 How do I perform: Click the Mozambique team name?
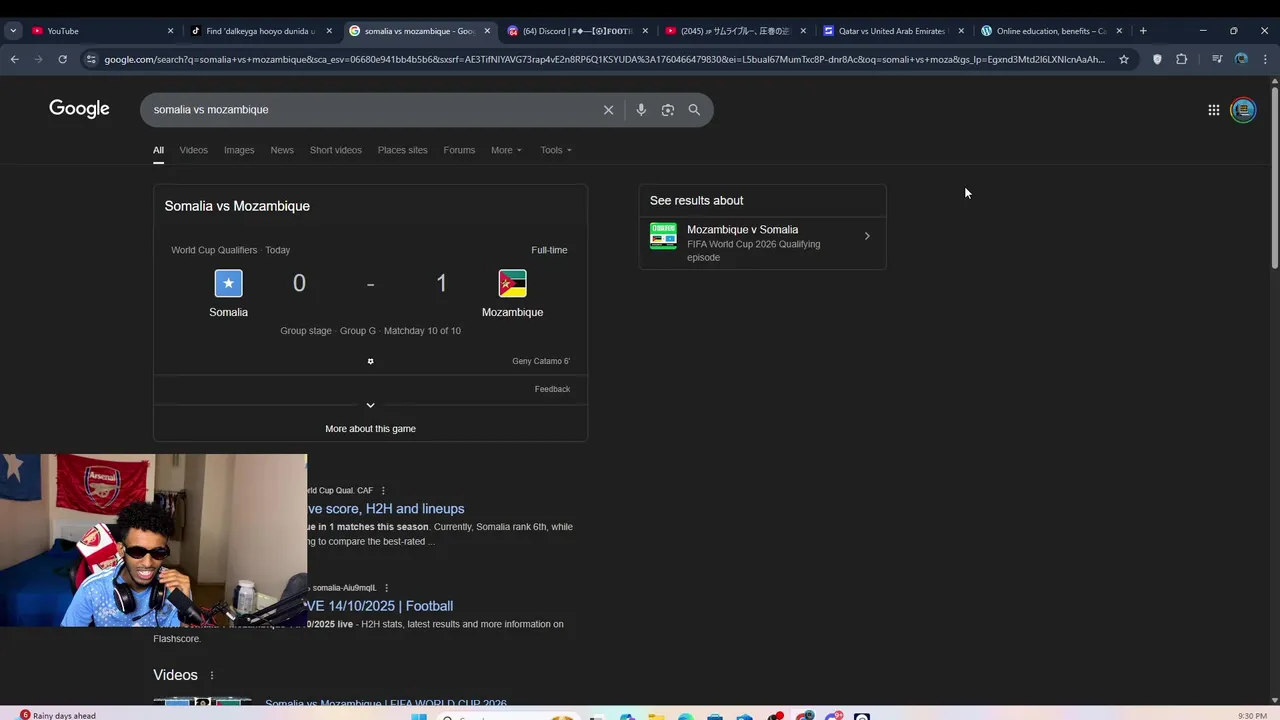pyautogui.click(x=512, y=312)
